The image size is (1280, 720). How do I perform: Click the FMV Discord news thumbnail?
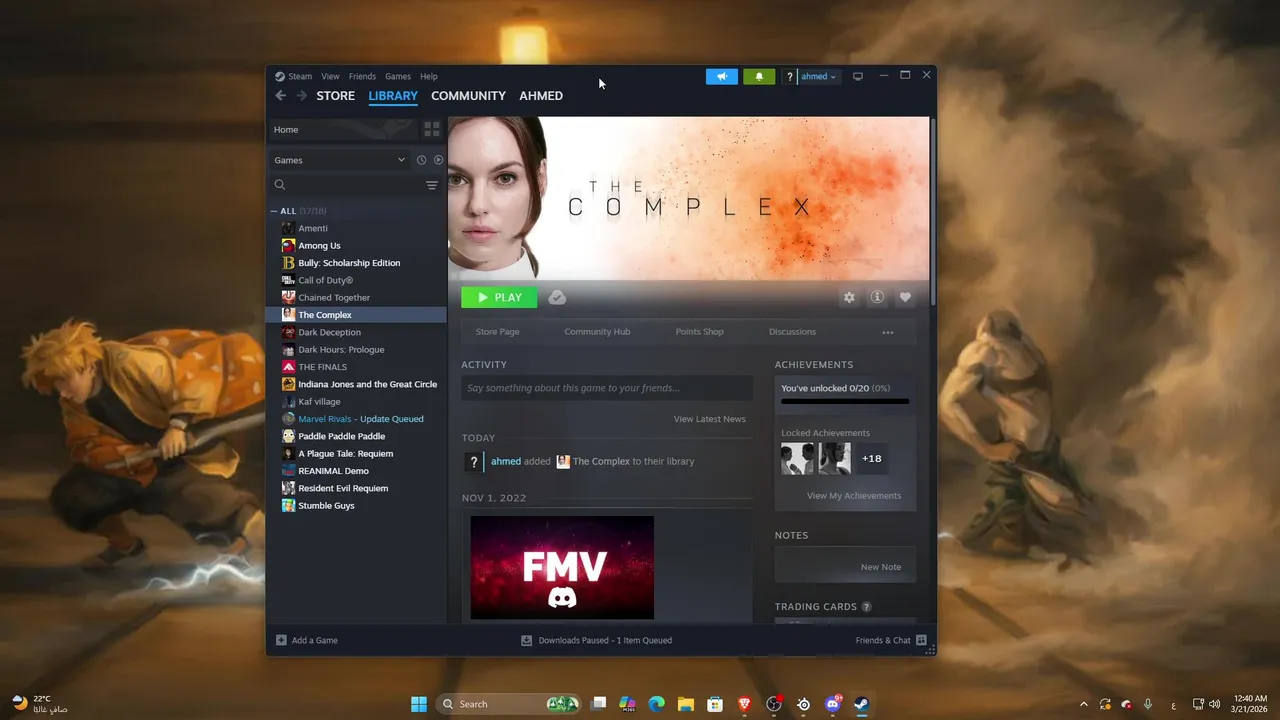click(562, 567)
